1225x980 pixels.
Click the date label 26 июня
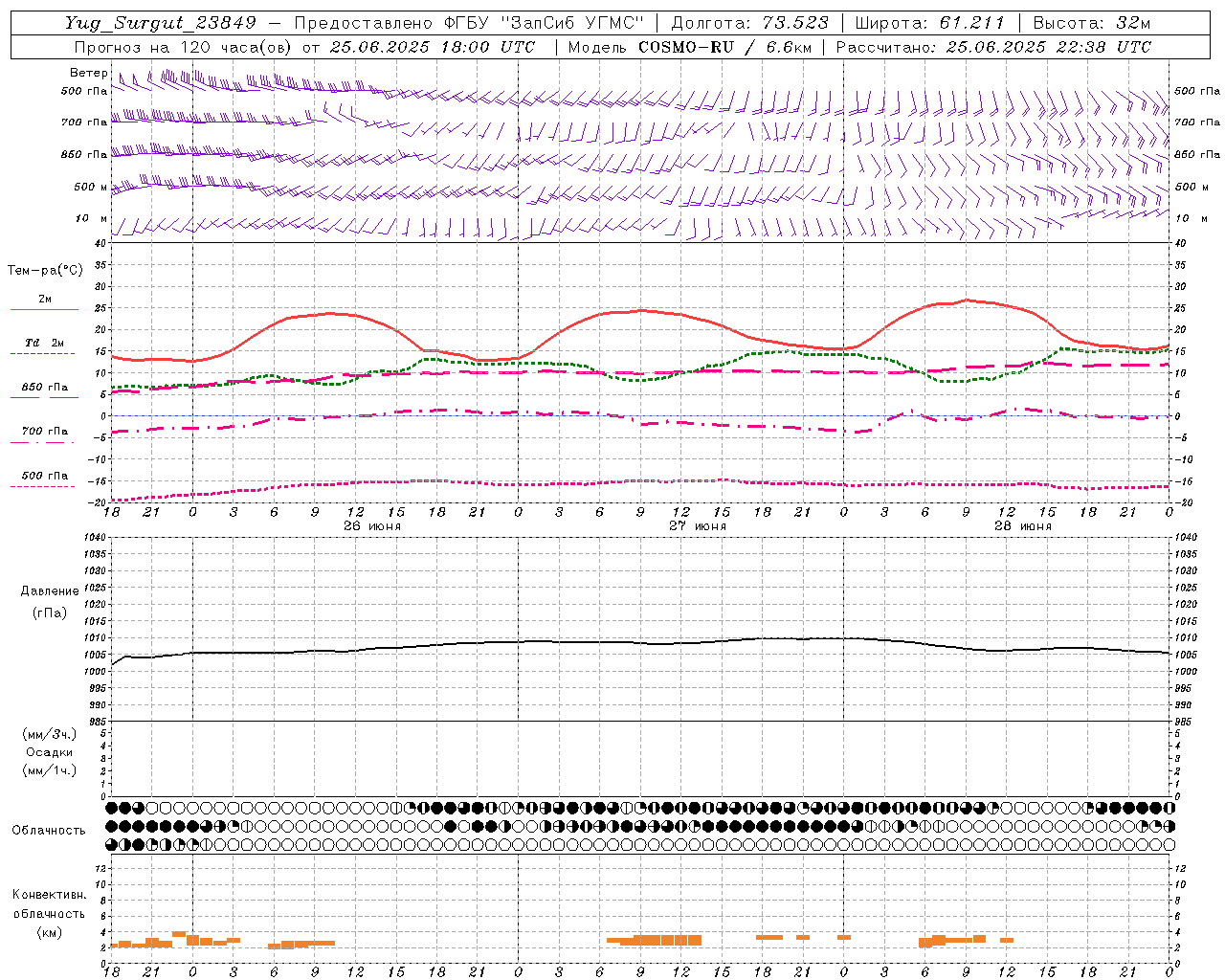[372, 526]
